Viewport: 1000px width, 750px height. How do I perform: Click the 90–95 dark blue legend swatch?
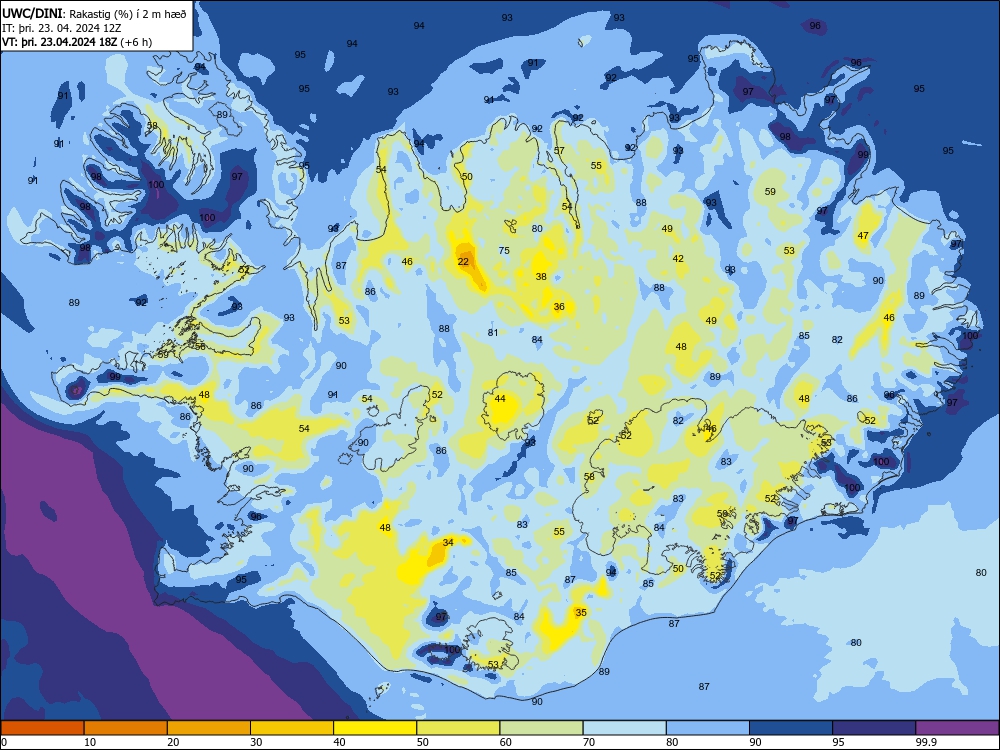[x=791, y=728]
